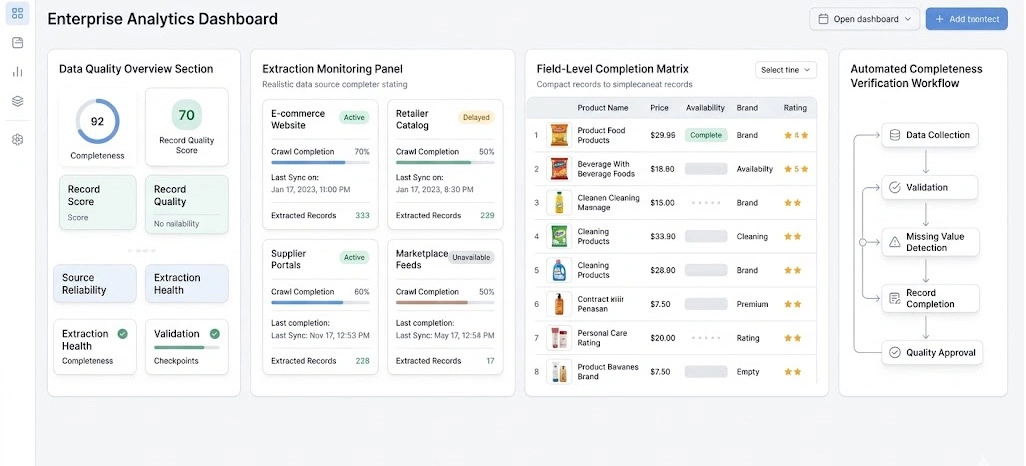Image resolution: width=1026 pixels, height=466 pixels.
Task: Click Extracted Records value 17
Action: point(490,361)
